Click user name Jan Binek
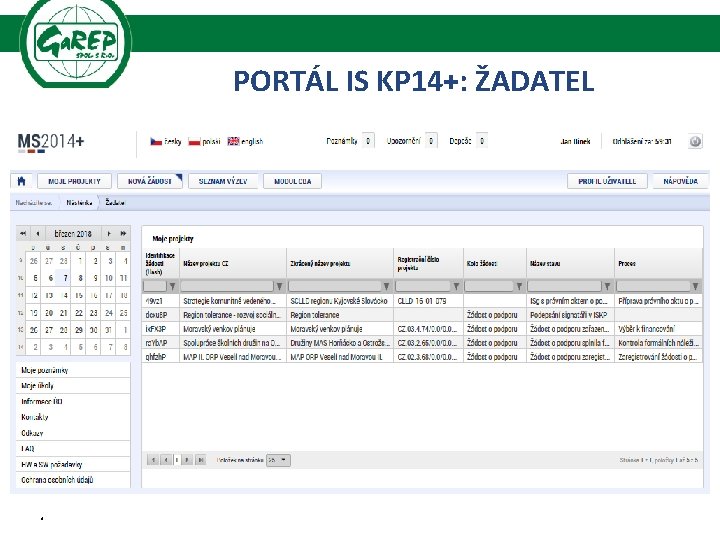Image resolution: width=720 pixels, height=540 pixels. point(575,141)
